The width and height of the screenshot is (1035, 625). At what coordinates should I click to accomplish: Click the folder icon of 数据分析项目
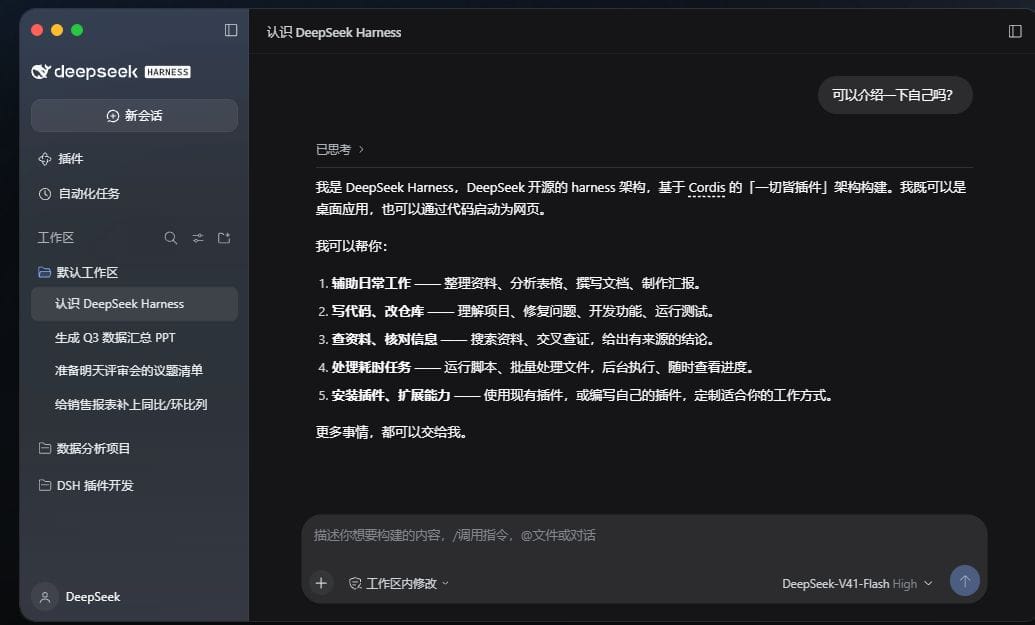tap(45, 448)
